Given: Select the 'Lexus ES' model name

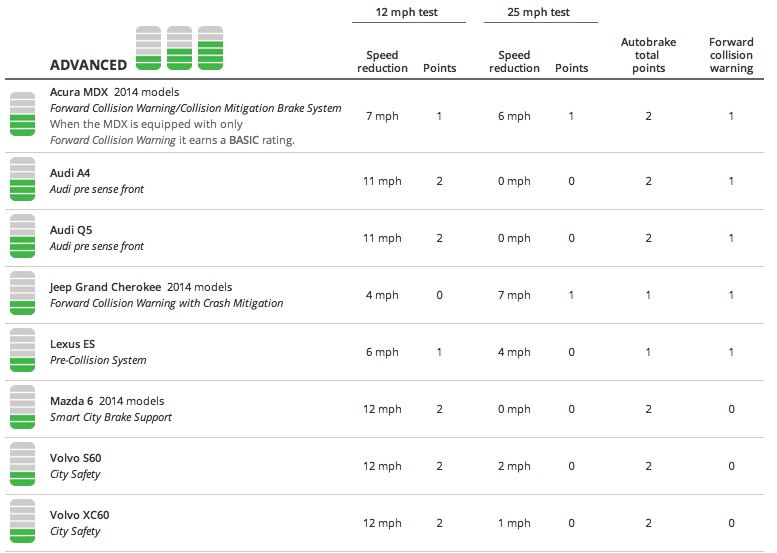Looking at the screenshot, I should 72,344.
